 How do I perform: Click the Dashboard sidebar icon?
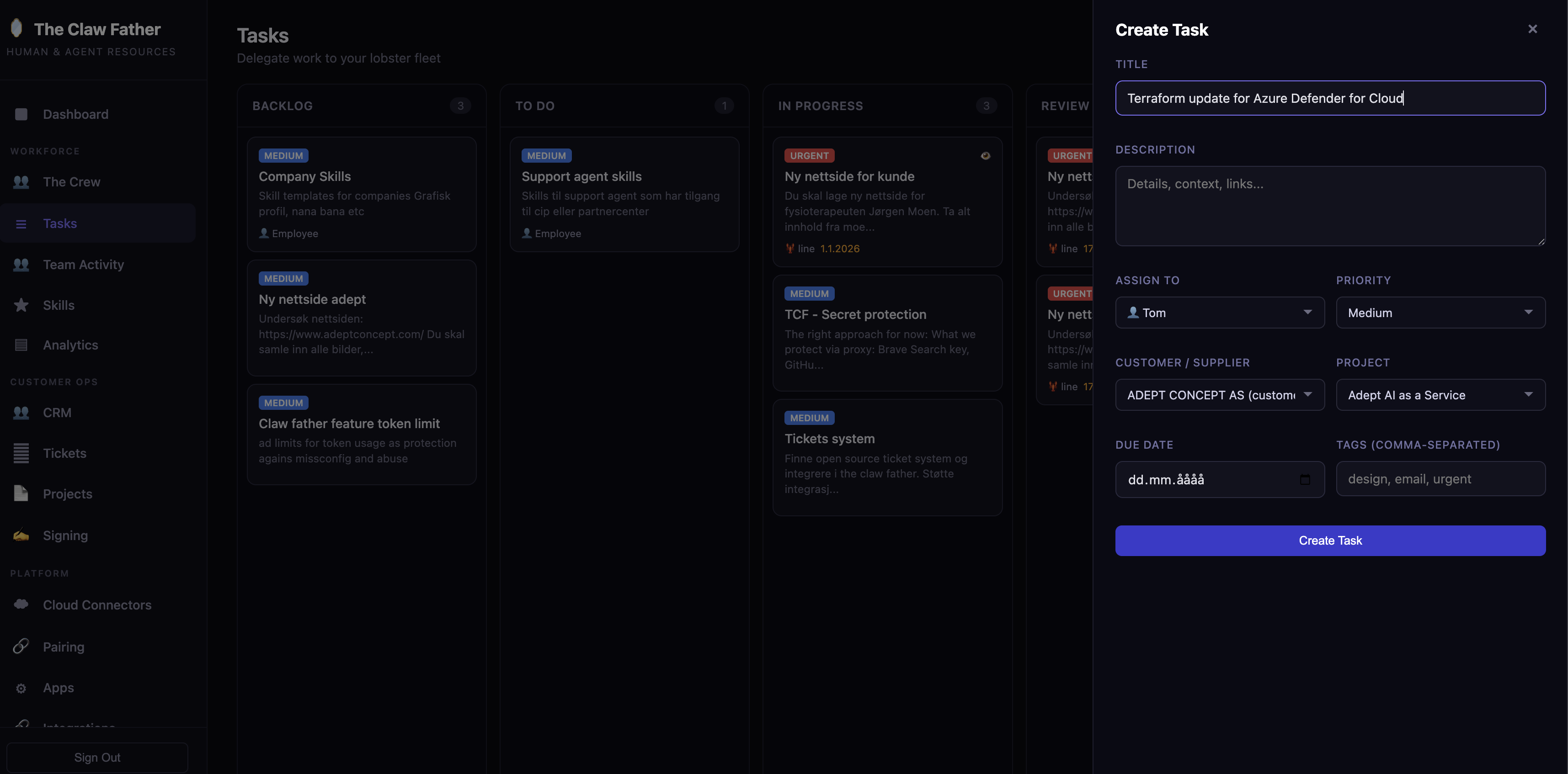tap(21, 114)
